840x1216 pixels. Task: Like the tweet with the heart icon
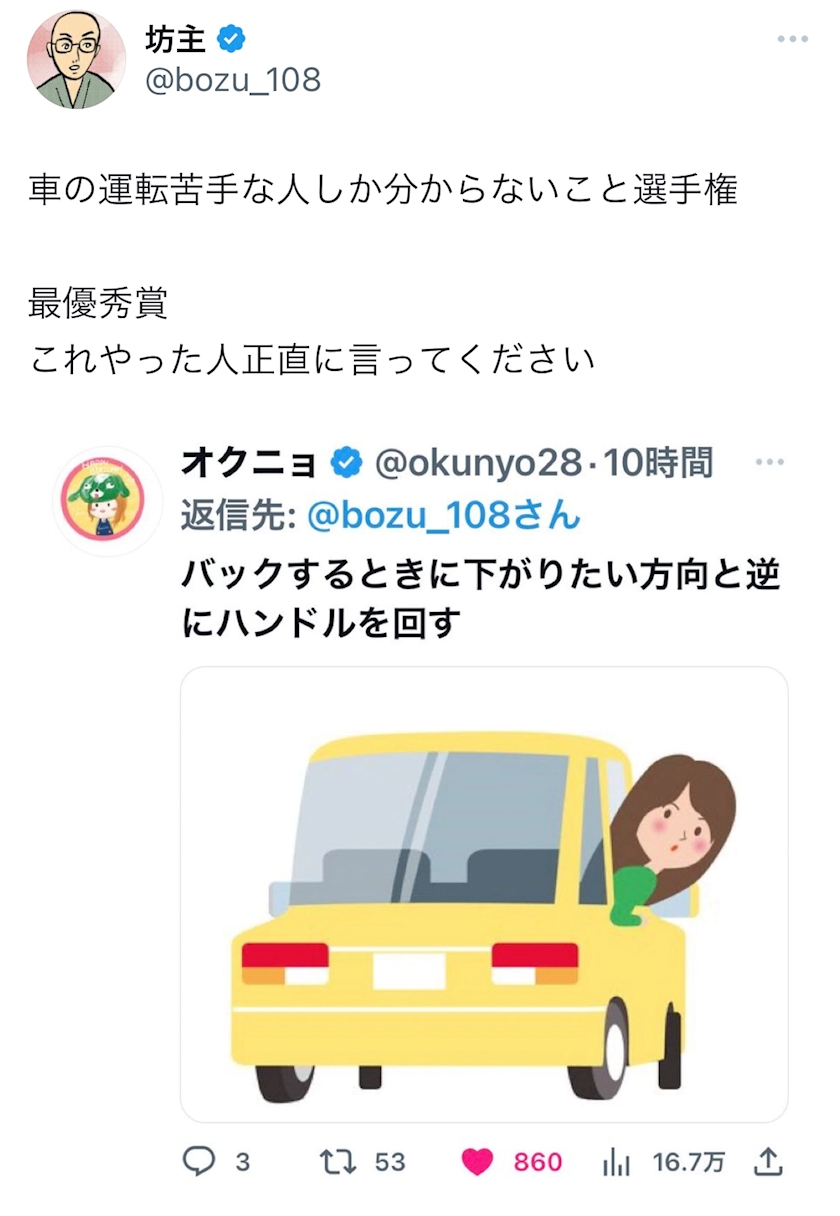(x=478, y=1161)
